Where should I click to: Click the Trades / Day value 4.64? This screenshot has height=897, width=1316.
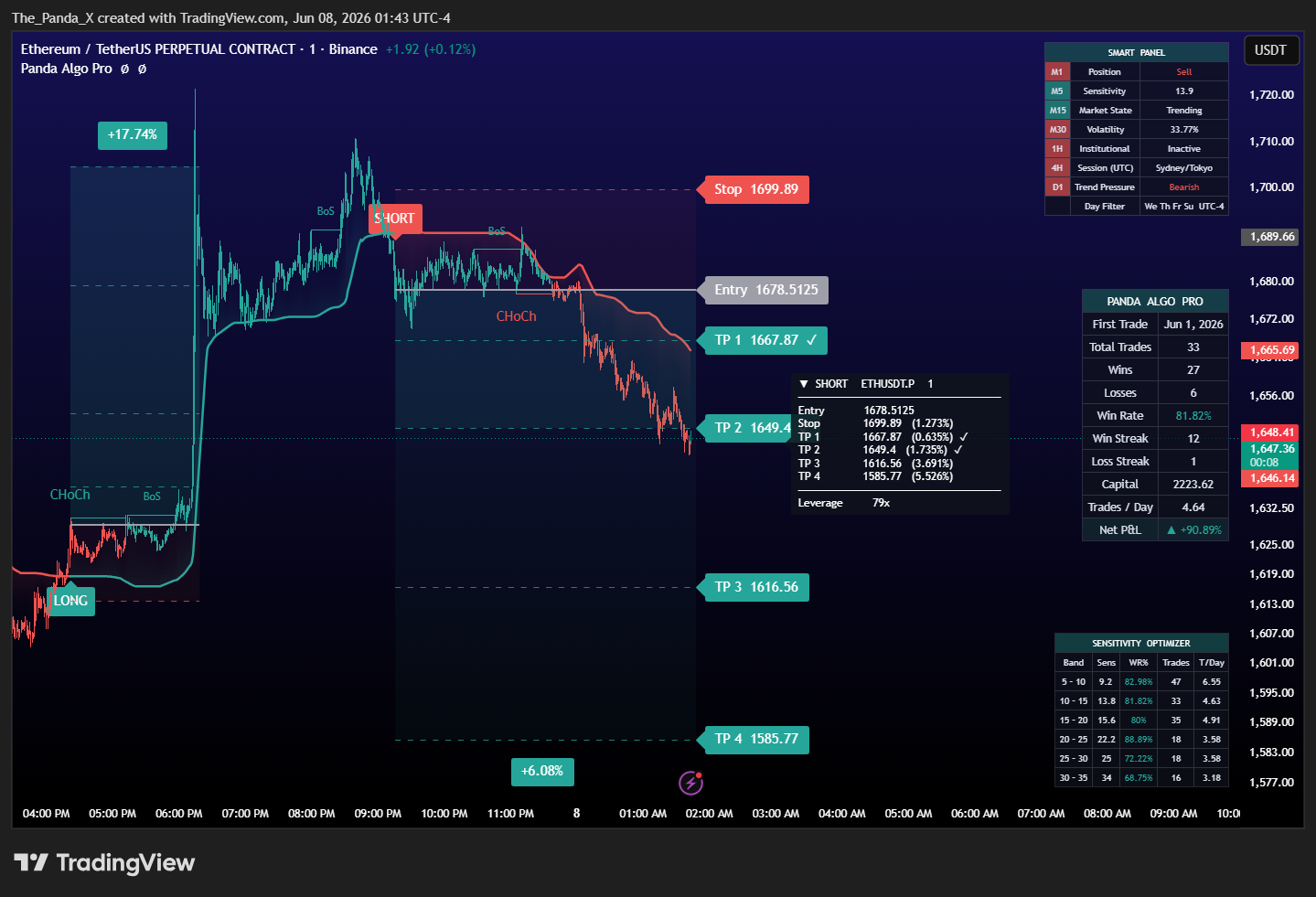[1193, 507]
